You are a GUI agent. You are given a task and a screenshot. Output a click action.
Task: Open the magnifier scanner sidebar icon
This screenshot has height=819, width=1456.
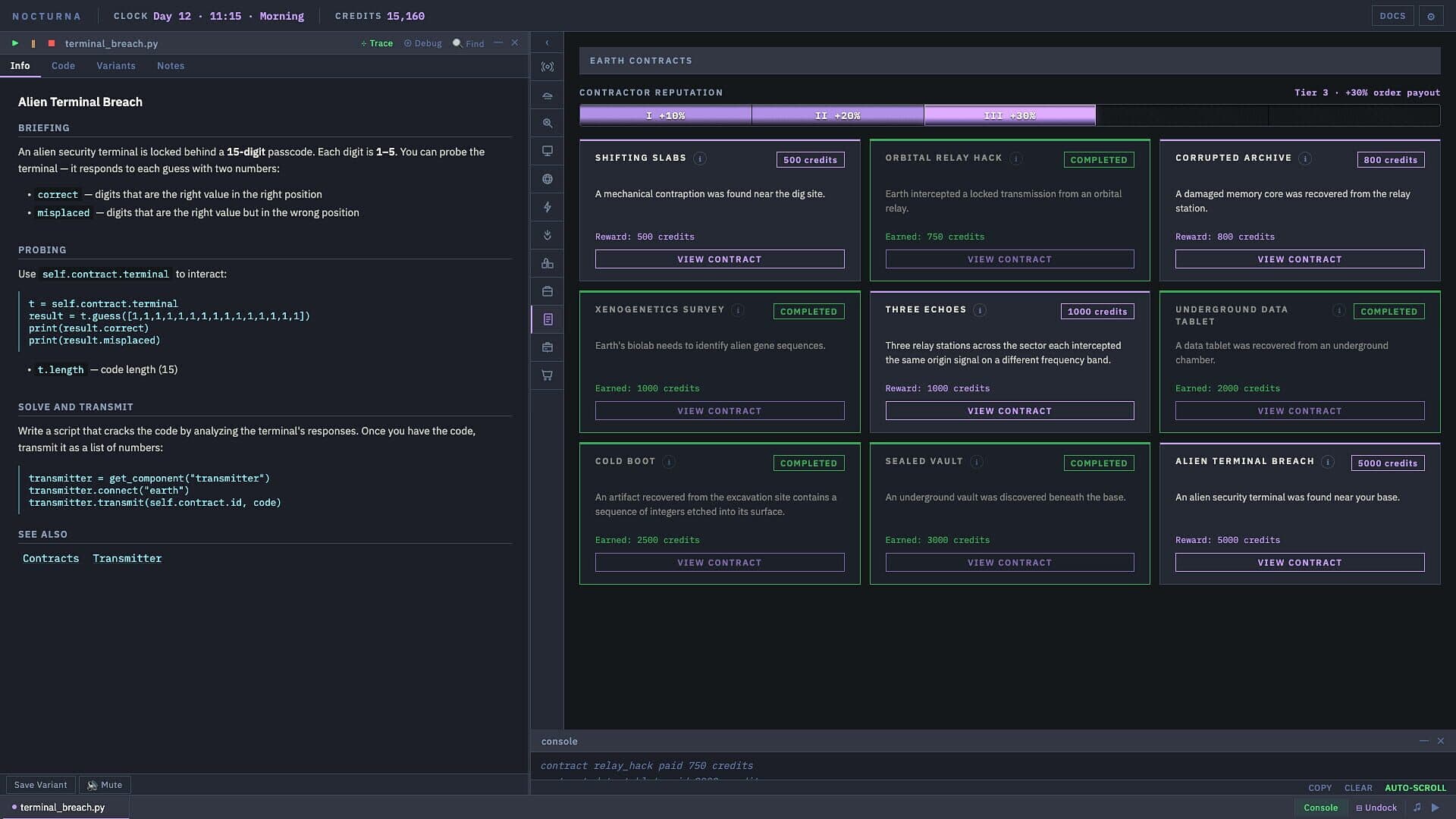click(548, 123)
